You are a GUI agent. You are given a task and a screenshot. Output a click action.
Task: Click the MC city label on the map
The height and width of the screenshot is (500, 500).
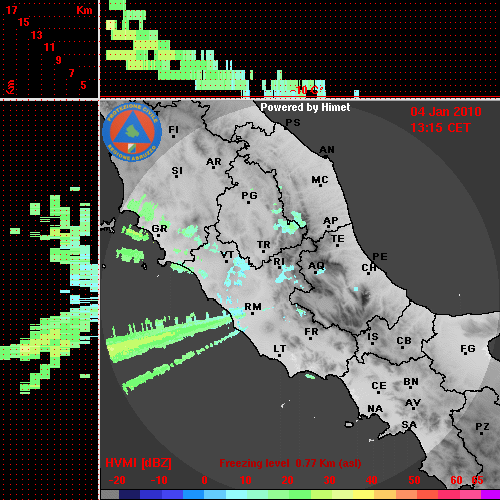pos(320,180)
